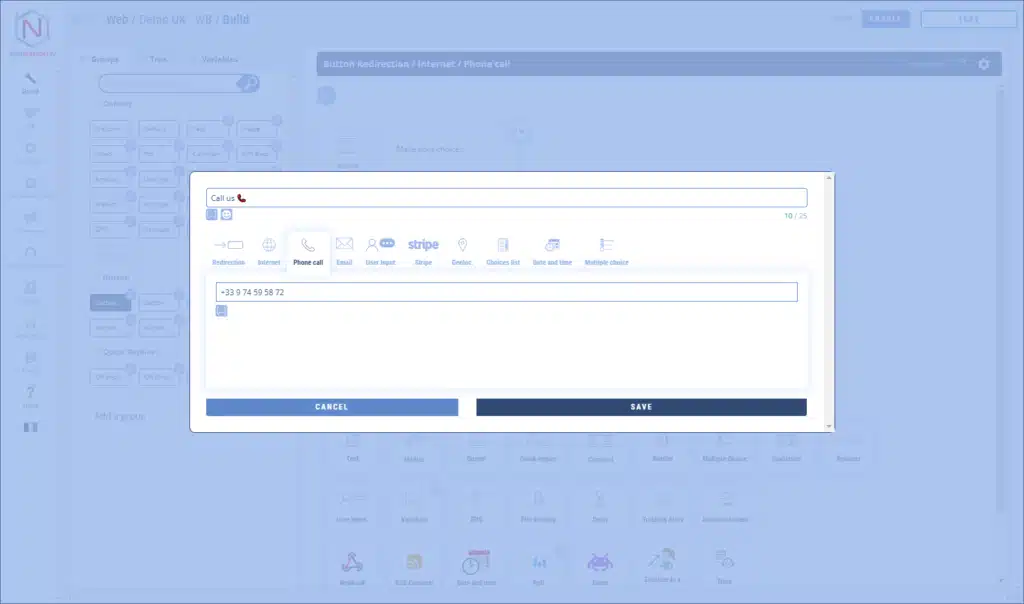Open emoji picker below button label
The image size is (1024, 604).
227,214
